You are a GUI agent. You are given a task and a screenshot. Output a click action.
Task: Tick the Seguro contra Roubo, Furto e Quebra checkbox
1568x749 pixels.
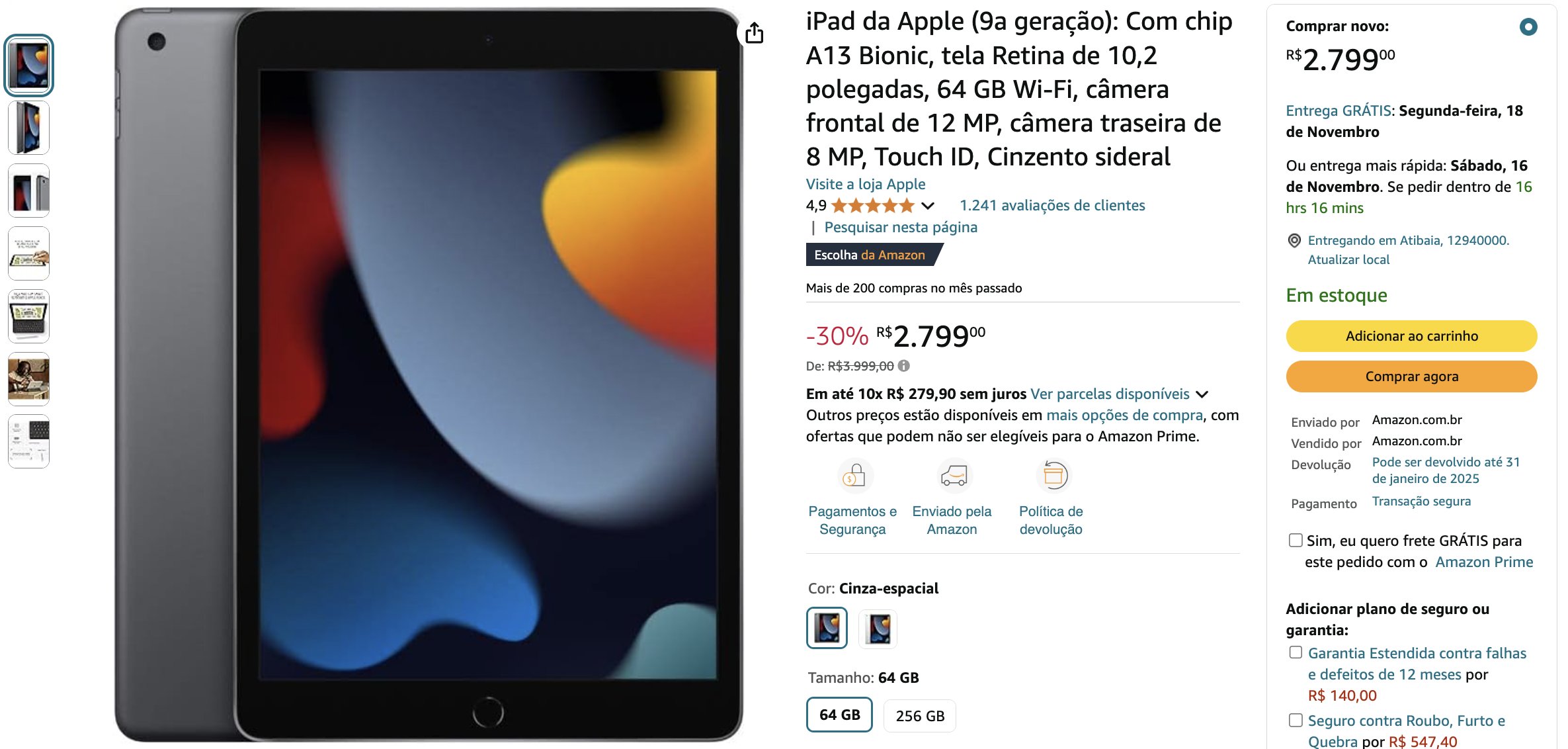[1296, 720]
